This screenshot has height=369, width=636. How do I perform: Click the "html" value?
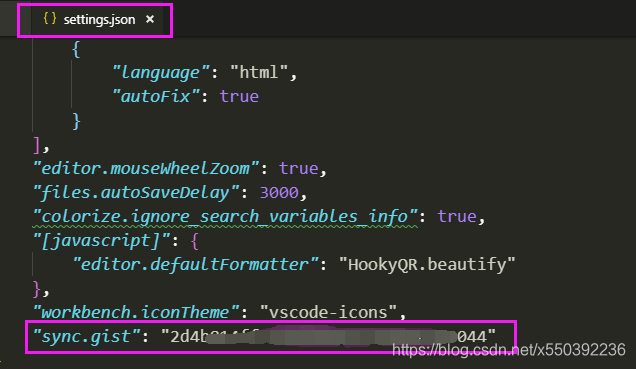259,72
